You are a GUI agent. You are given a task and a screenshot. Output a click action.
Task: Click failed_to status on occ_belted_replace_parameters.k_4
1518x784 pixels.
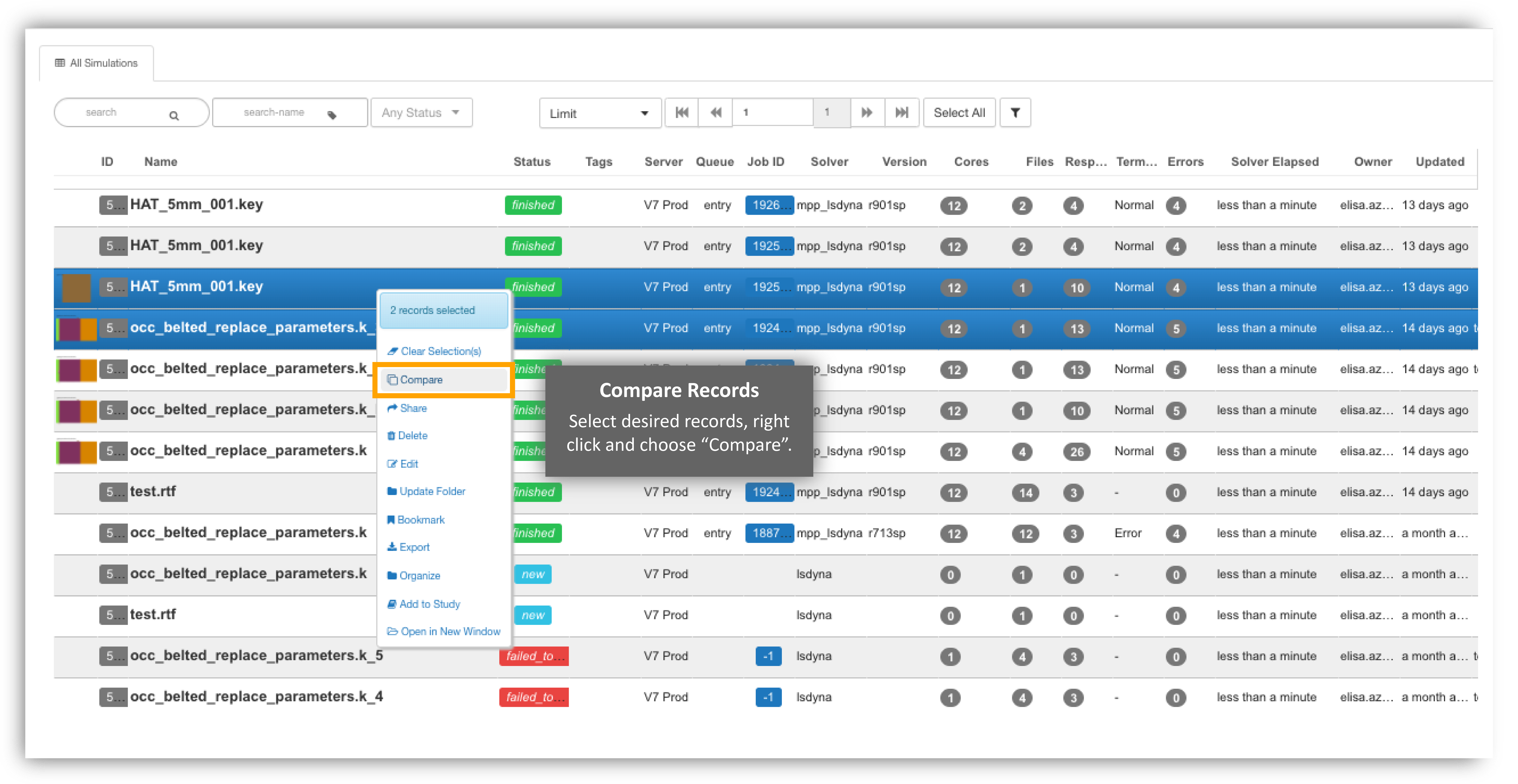(534, 697)
